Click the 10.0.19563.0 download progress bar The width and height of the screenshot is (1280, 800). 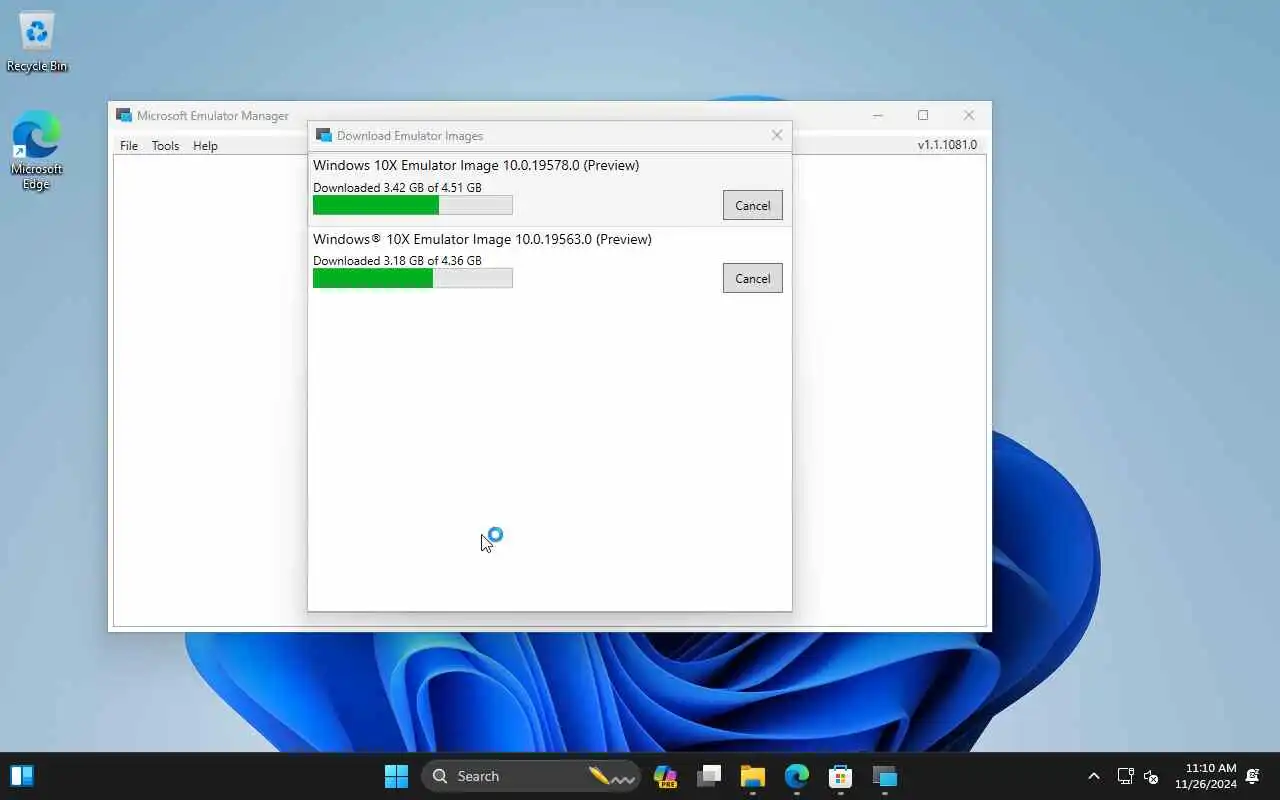coord(413,278)
